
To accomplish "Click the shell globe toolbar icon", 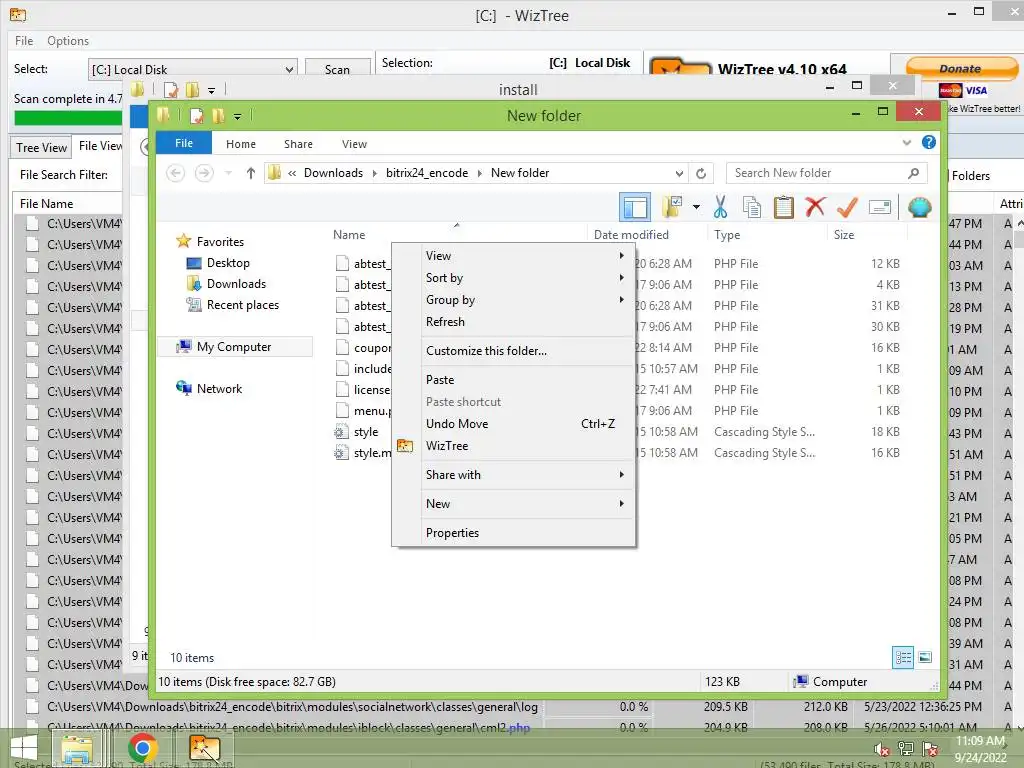I will 919,207.
